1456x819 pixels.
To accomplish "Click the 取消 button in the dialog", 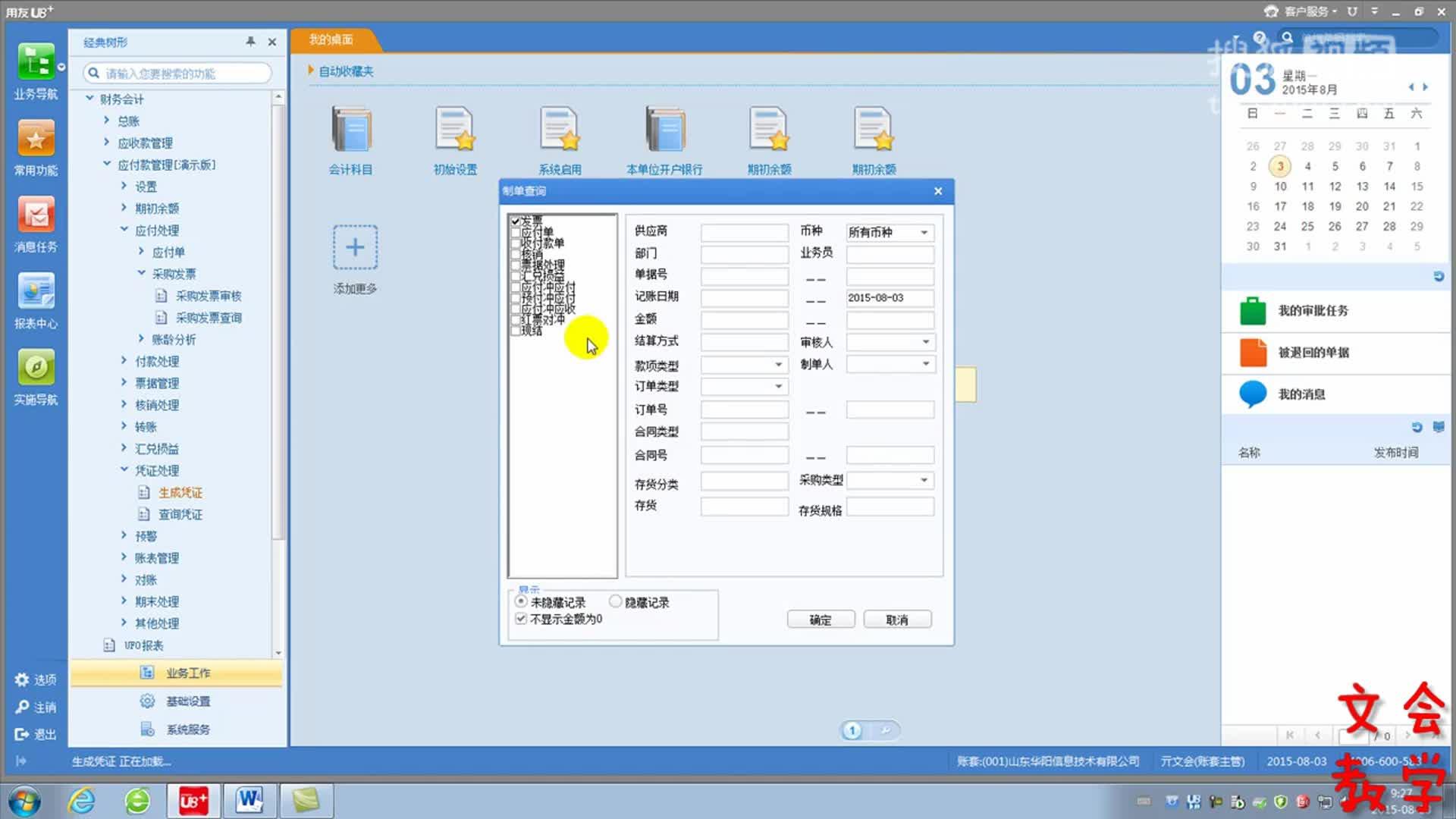I will tap(897, 619).
